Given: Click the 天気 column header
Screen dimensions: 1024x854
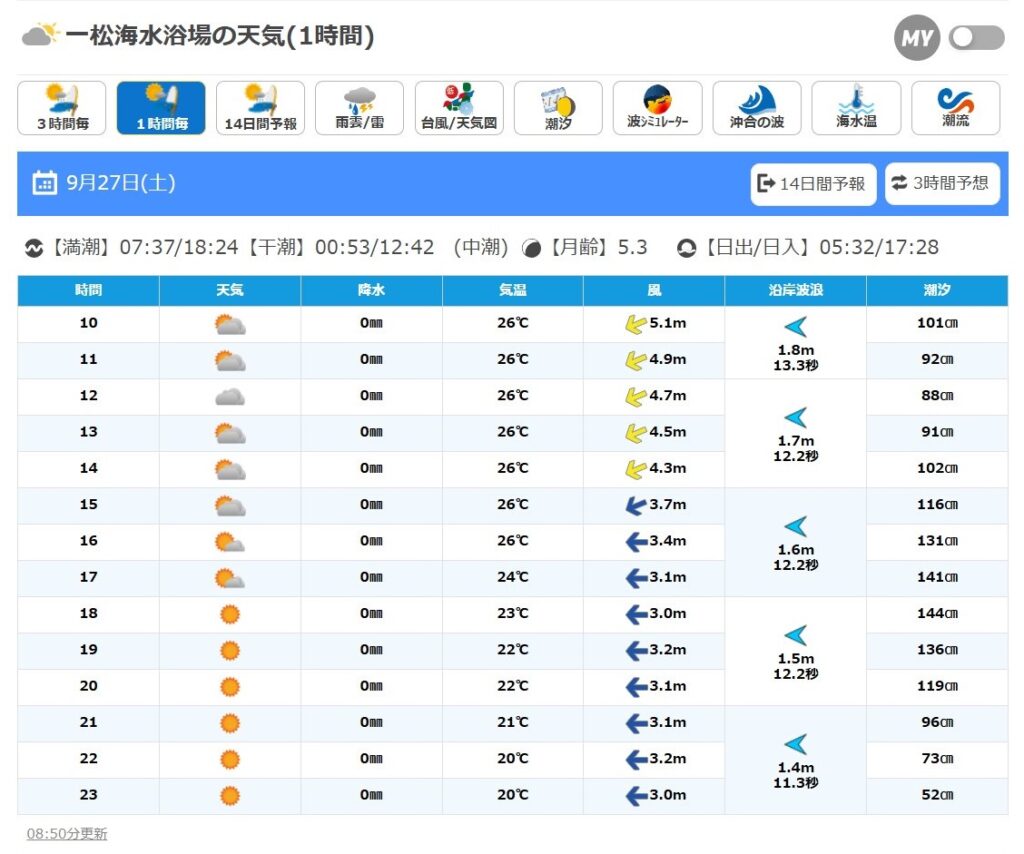Looking at the screenshot, I should (x=230, y=290).
